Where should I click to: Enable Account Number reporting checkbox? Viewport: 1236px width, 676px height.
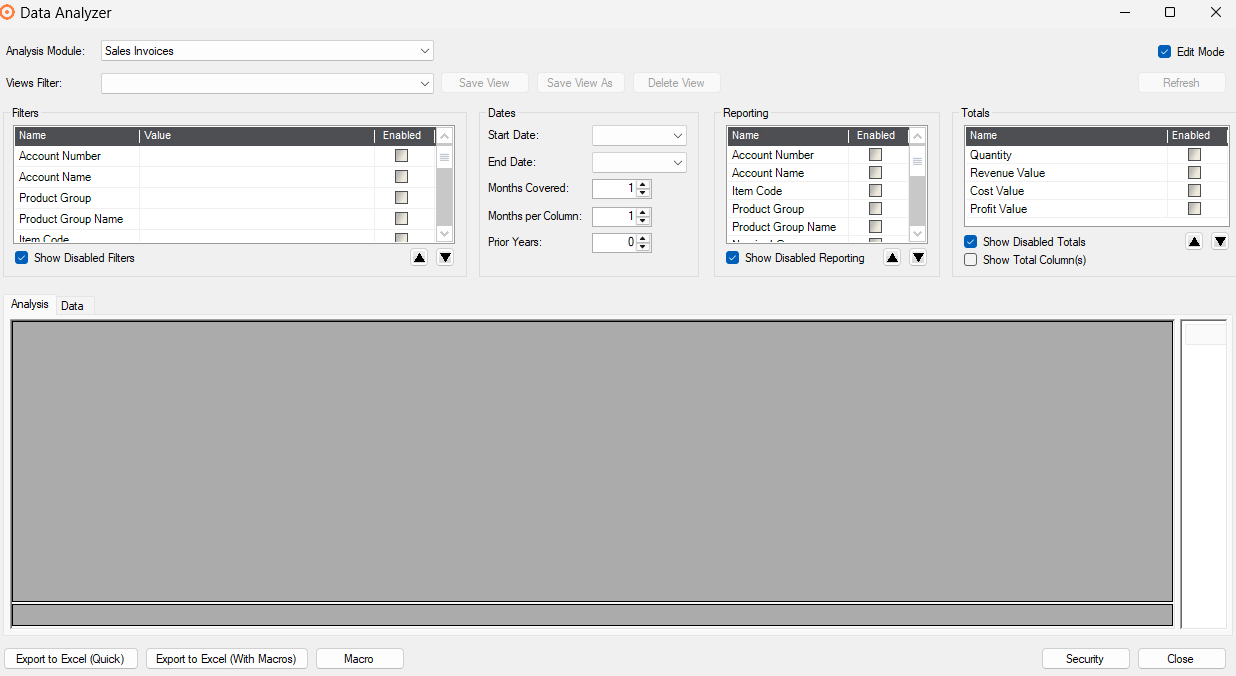pos(875,155)
